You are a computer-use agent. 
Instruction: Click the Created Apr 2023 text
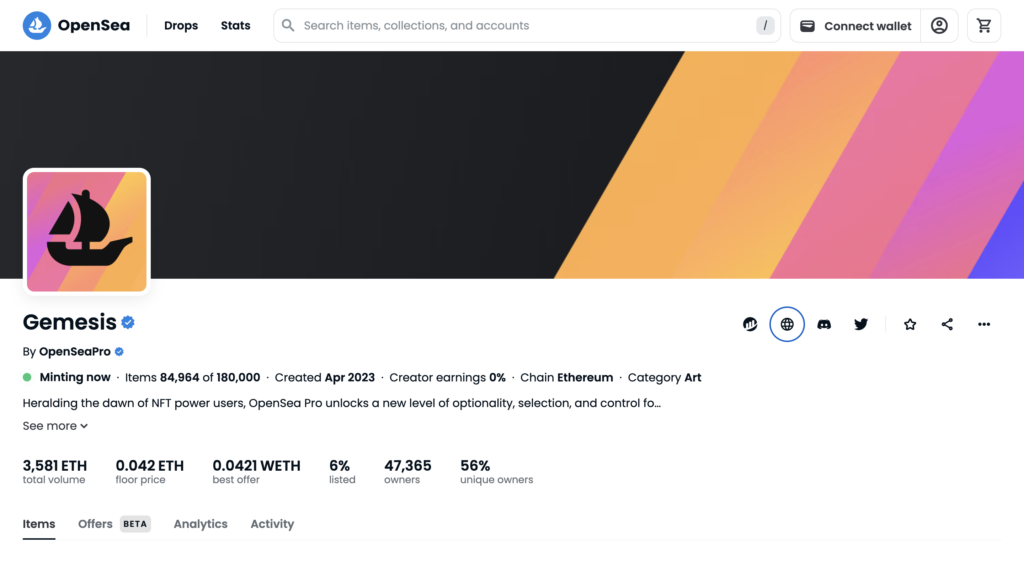coord(325,377)
